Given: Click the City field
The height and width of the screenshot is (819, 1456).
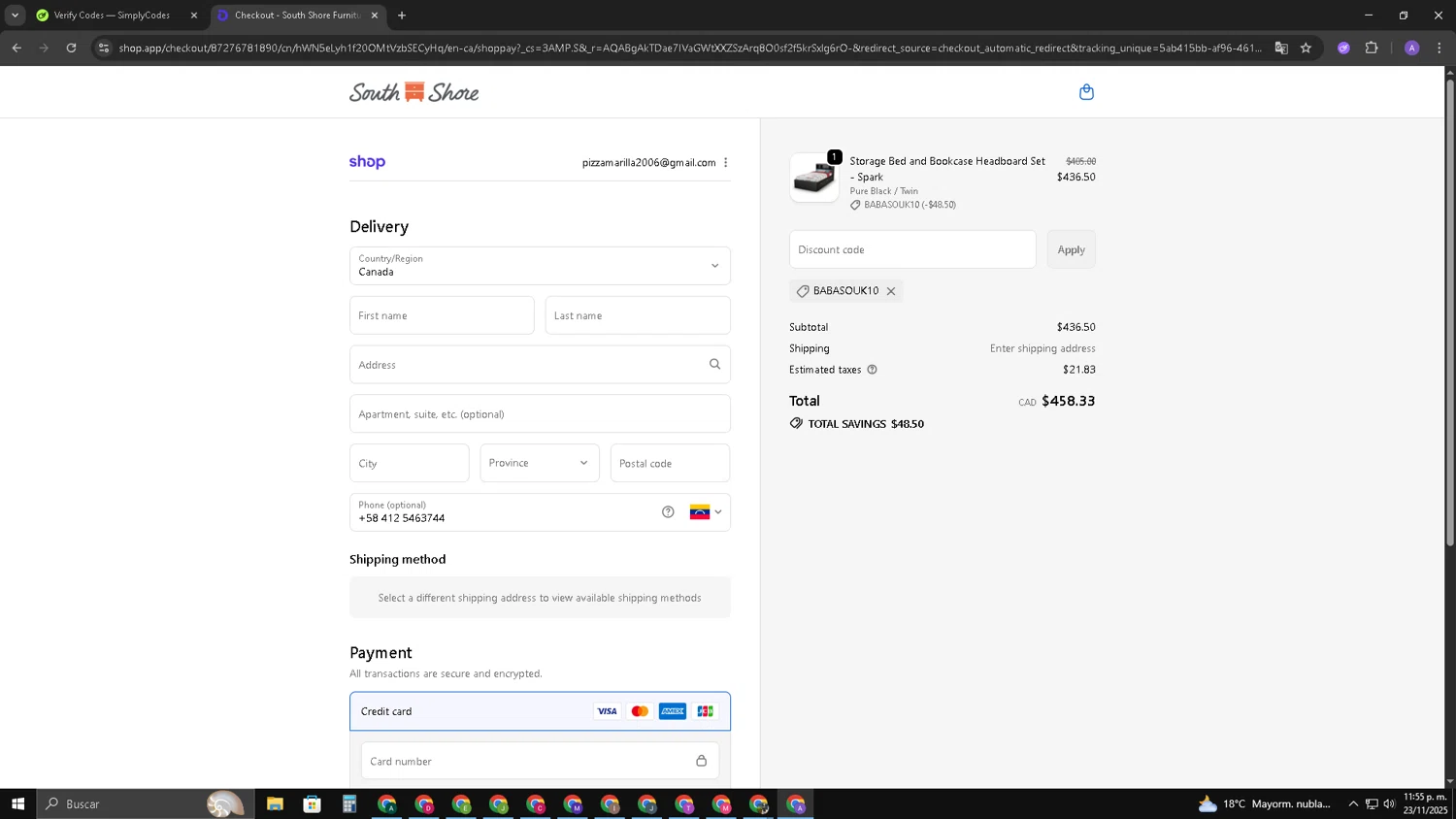Looking at the screenshot, I should point(410,463).
